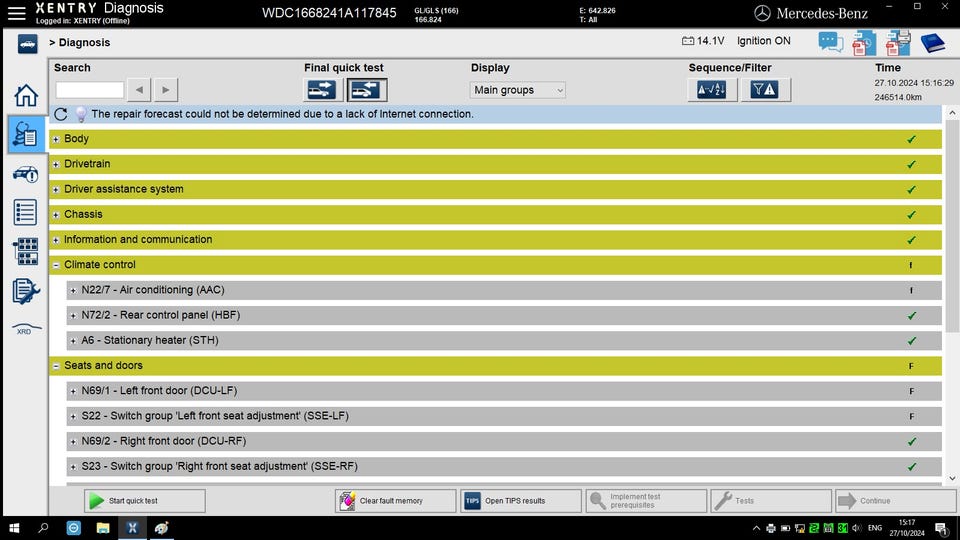Expand N72/2 Rear control panel (HBF)
The image size is (960, 540).
[73, 315]
